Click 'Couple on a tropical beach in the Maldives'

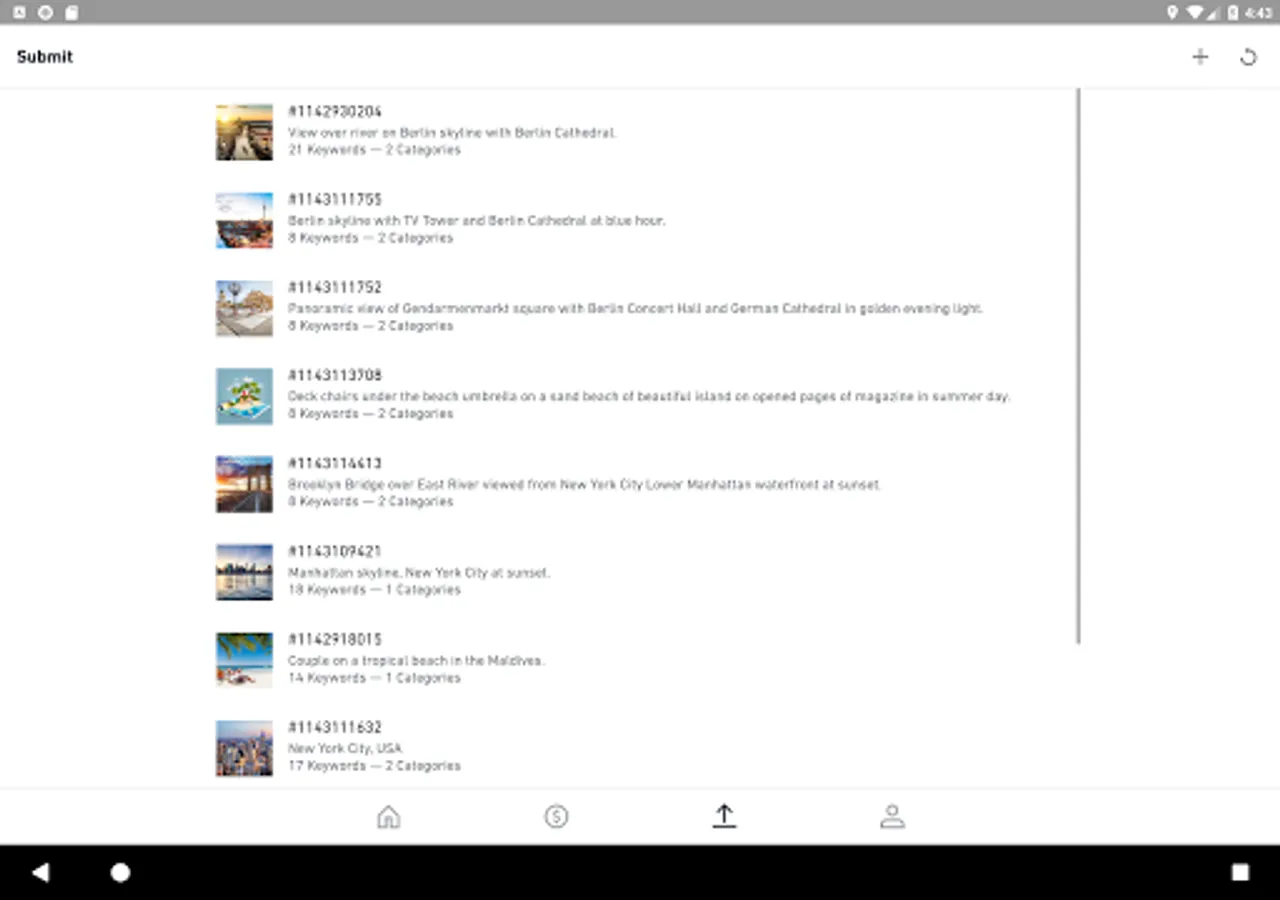tap(416, 661)
